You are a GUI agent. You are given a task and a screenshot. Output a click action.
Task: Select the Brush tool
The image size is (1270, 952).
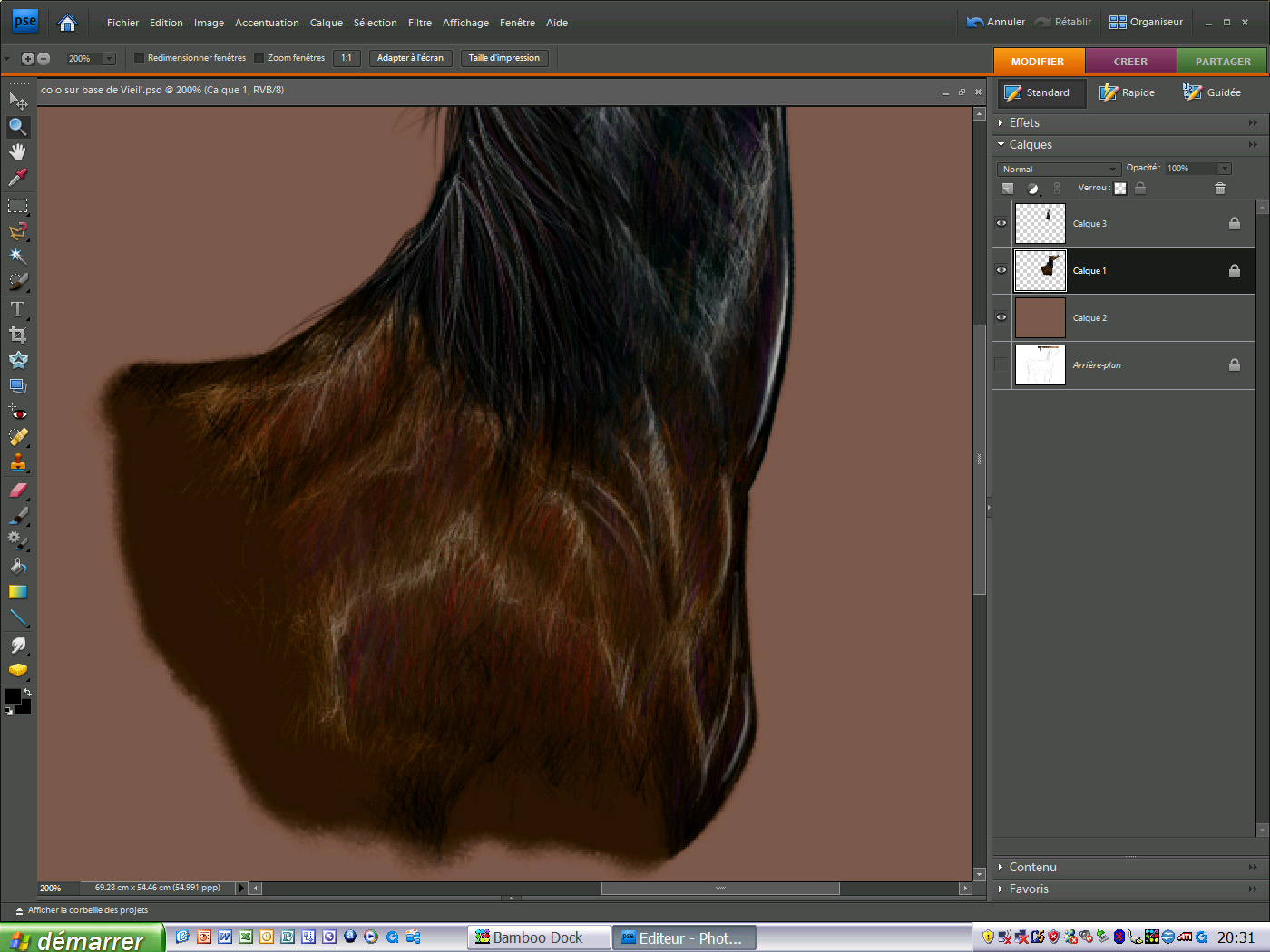pyautogui.click(x=17, y=515)
